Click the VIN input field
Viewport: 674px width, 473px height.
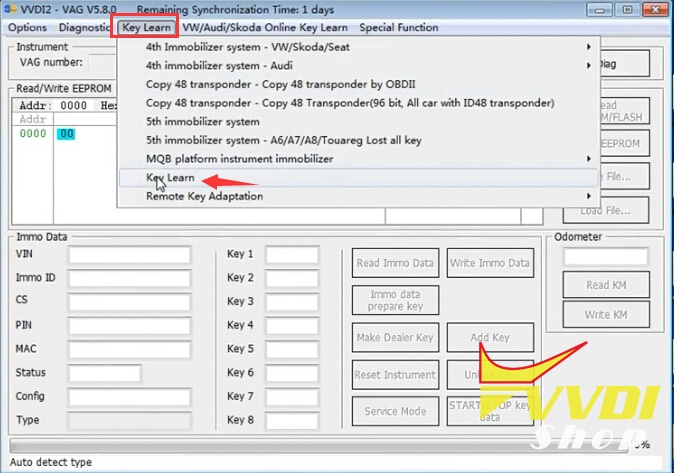[x=129, y=255]
